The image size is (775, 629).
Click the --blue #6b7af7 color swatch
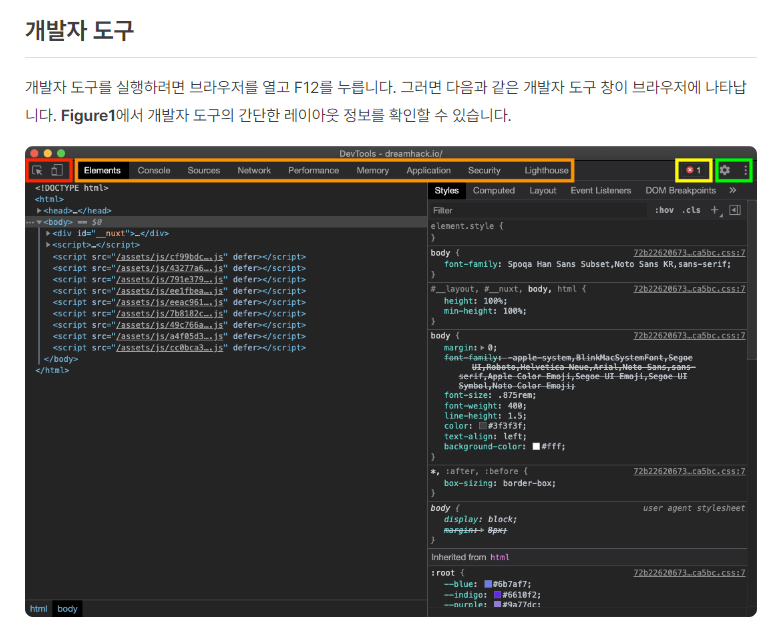488,585
